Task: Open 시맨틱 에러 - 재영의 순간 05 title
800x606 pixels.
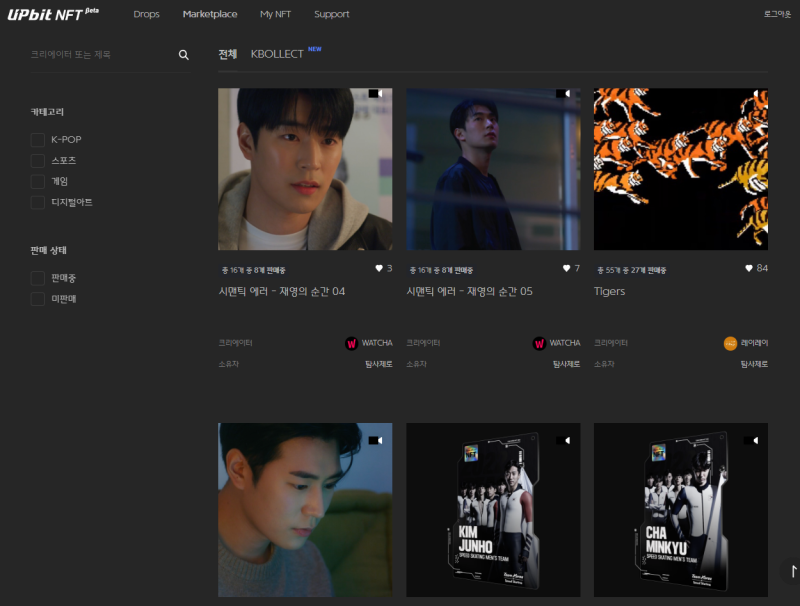Action: coord(469,291)
